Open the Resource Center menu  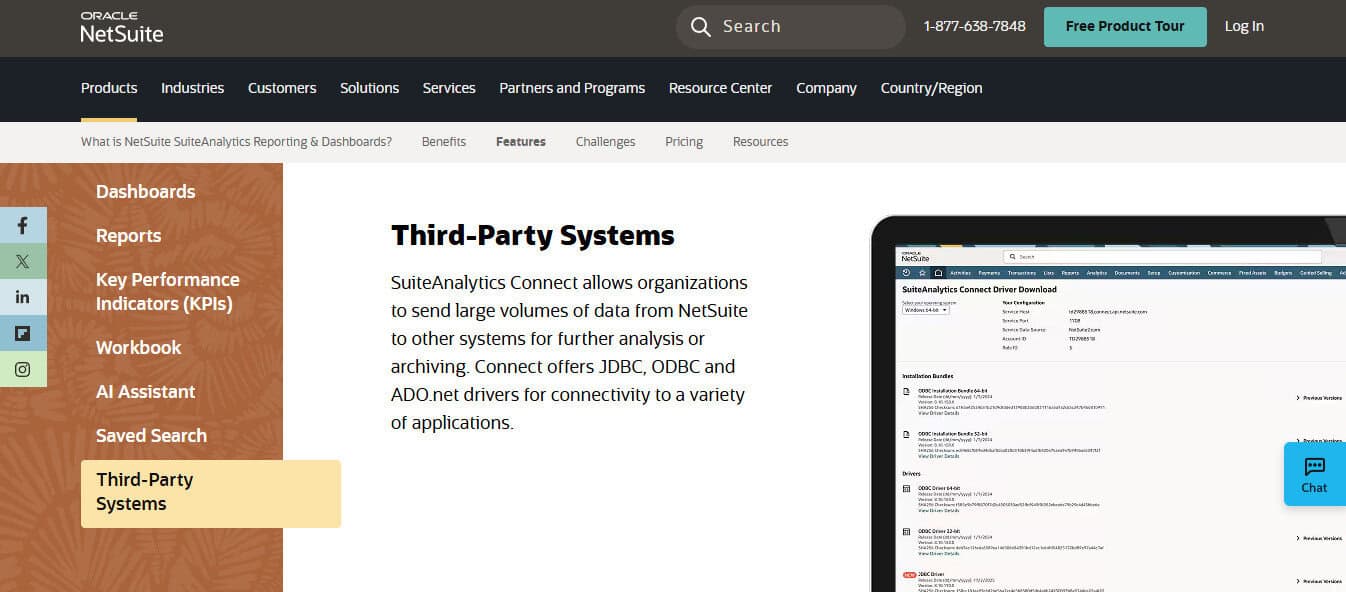720,88
